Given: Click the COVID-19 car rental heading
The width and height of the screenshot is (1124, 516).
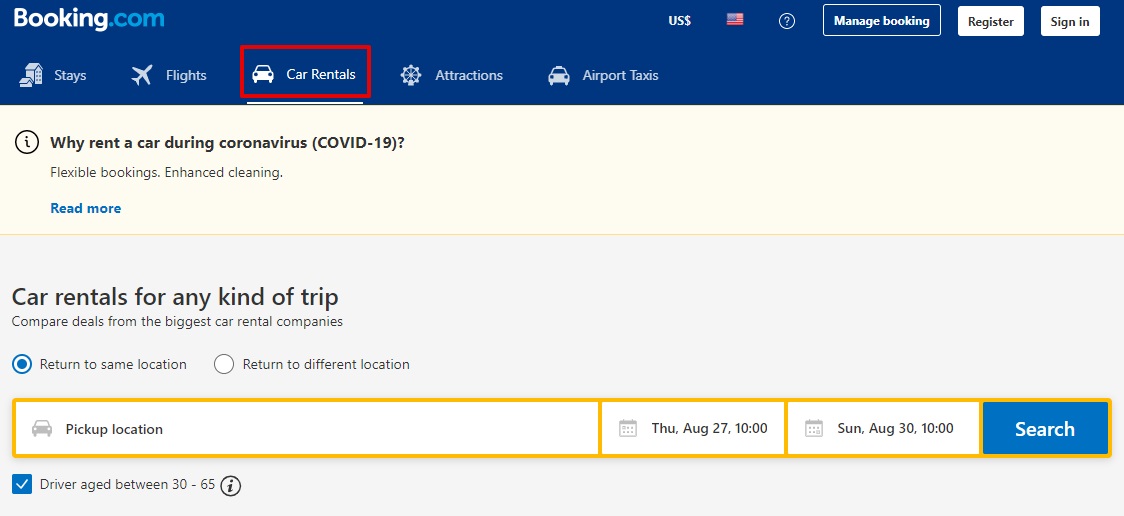Looking at the screenshot, I should point(228,142).
